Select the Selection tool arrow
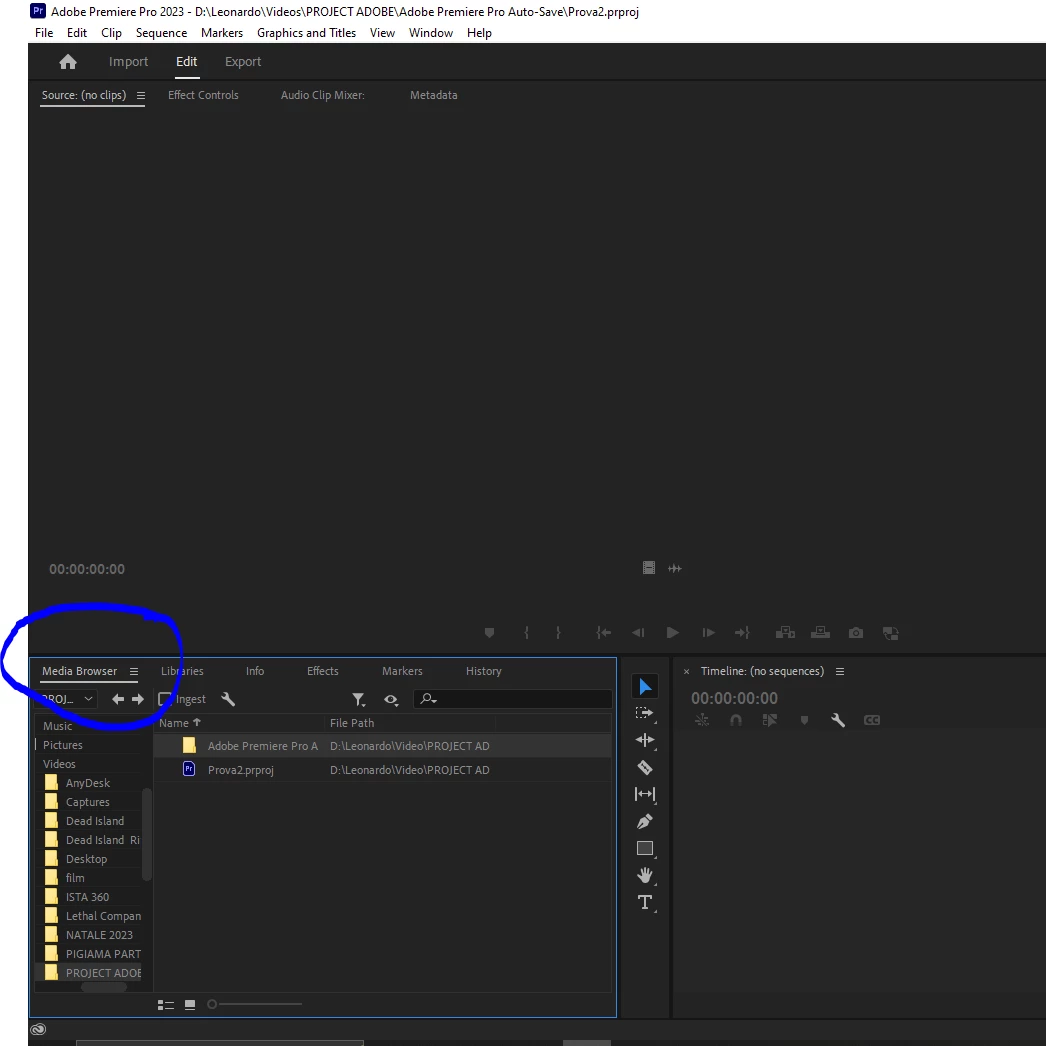1046x1046 pixels. coord(644,686)
